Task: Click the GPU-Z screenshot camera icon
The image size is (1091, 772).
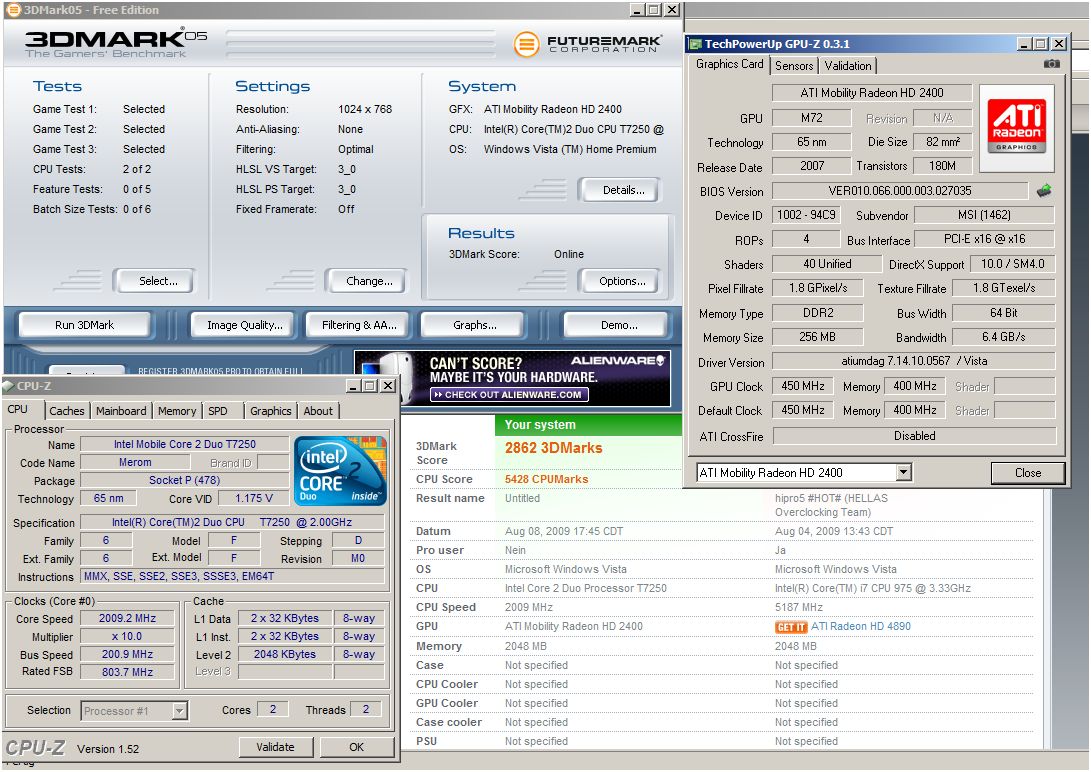Action: tap(1051, 64)
